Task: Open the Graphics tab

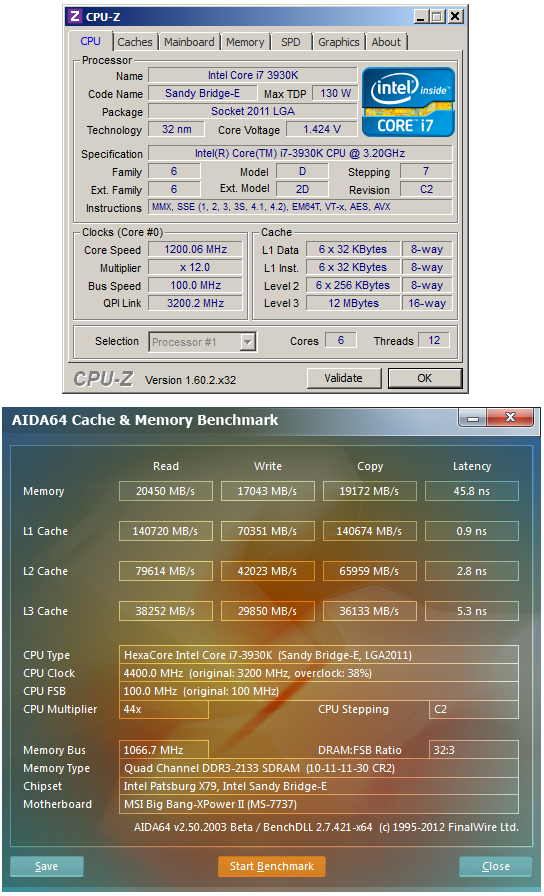Action: pyautogui.click(x=339, y=42)
